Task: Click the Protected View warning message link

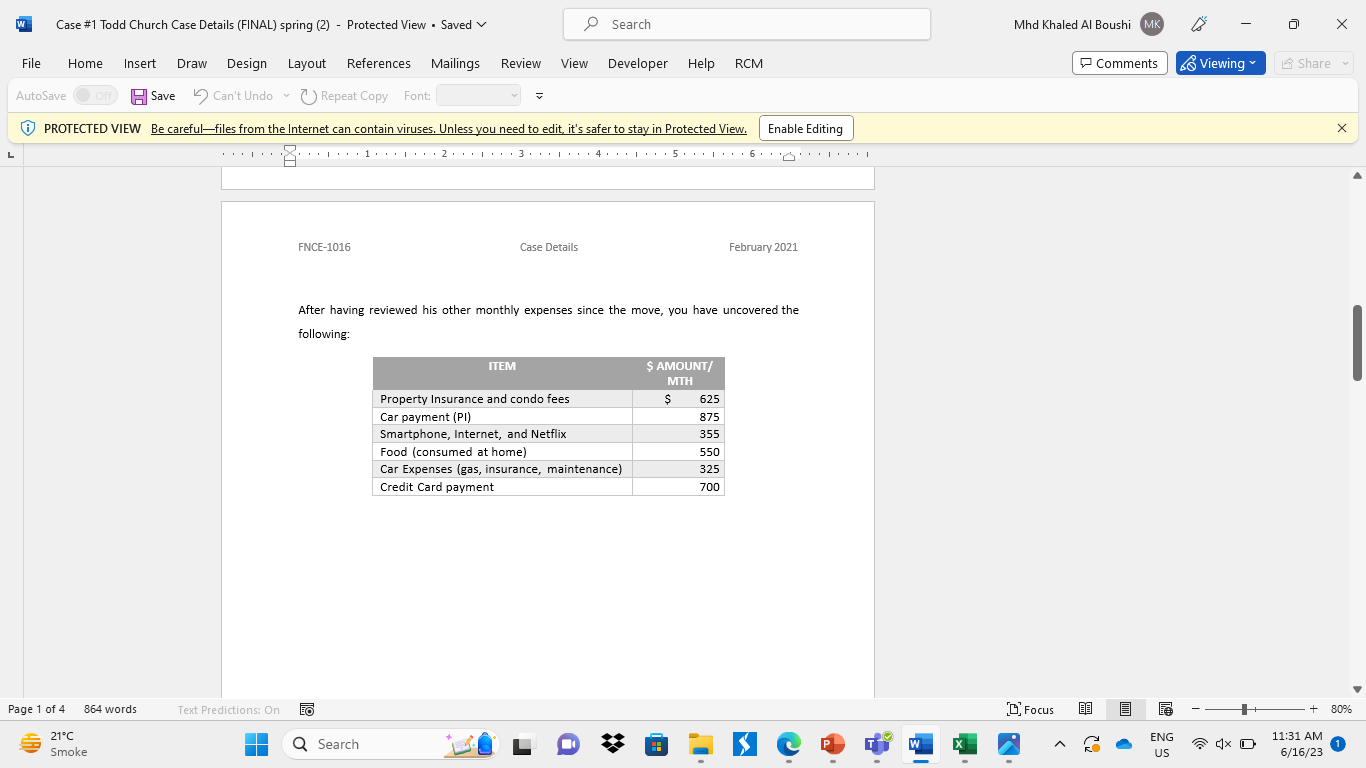Action: (449, 129)
